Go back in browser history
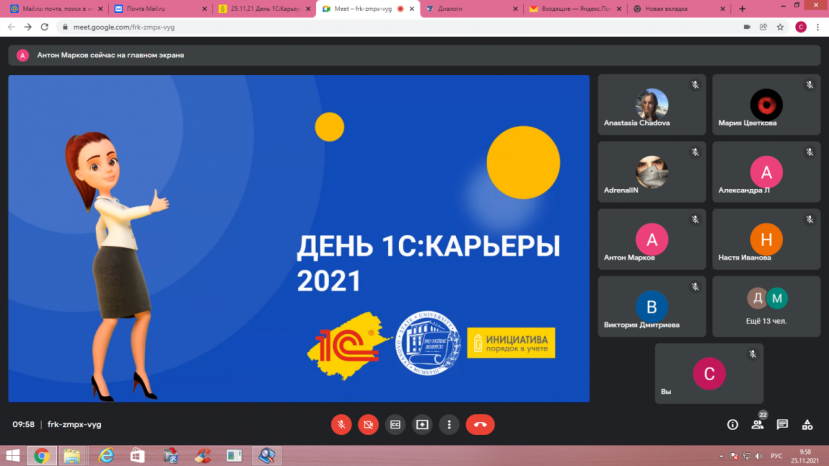Viewport: 829px width, 466px height. pos(11,27)
